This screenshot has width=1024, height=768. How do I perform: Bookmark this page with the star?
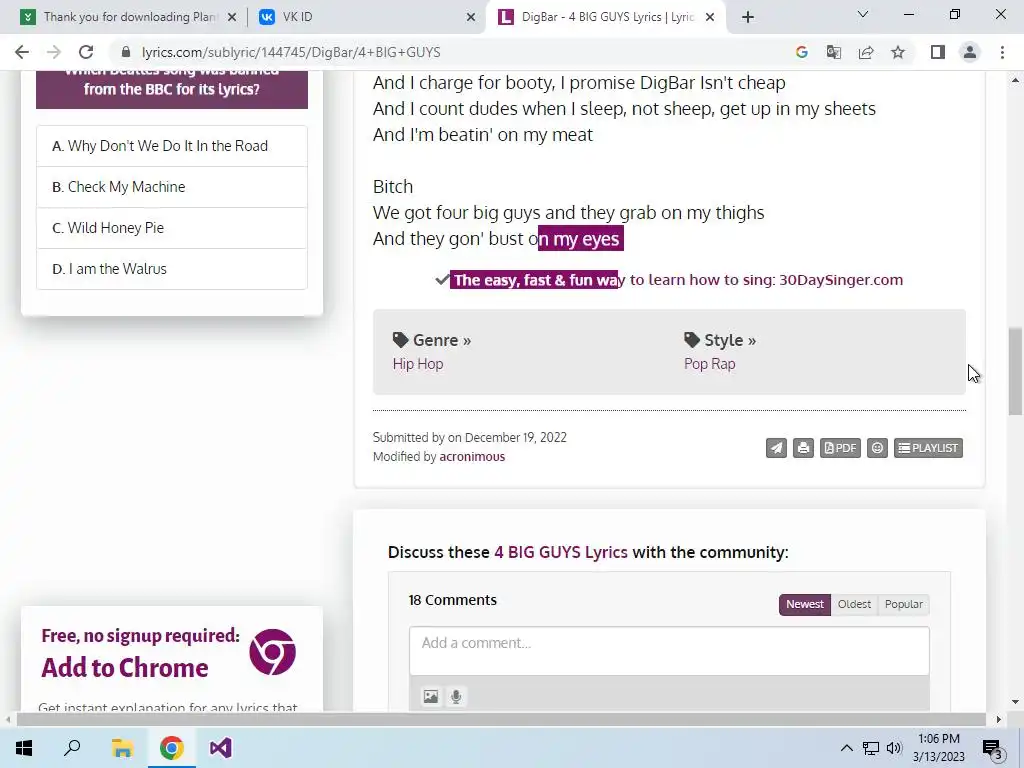pyautogui.click(x=898, y=52)
